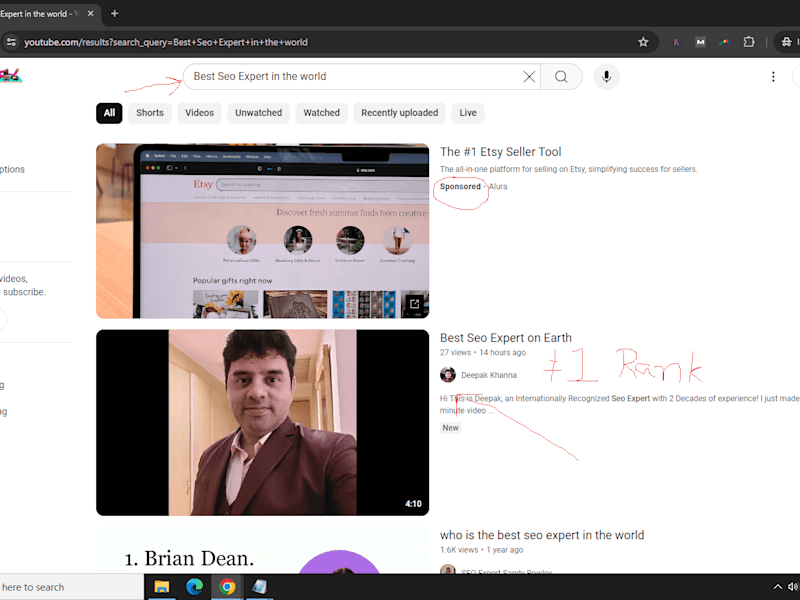
Task: Bookmark this page with the star icon
Action: coord(643,42)
